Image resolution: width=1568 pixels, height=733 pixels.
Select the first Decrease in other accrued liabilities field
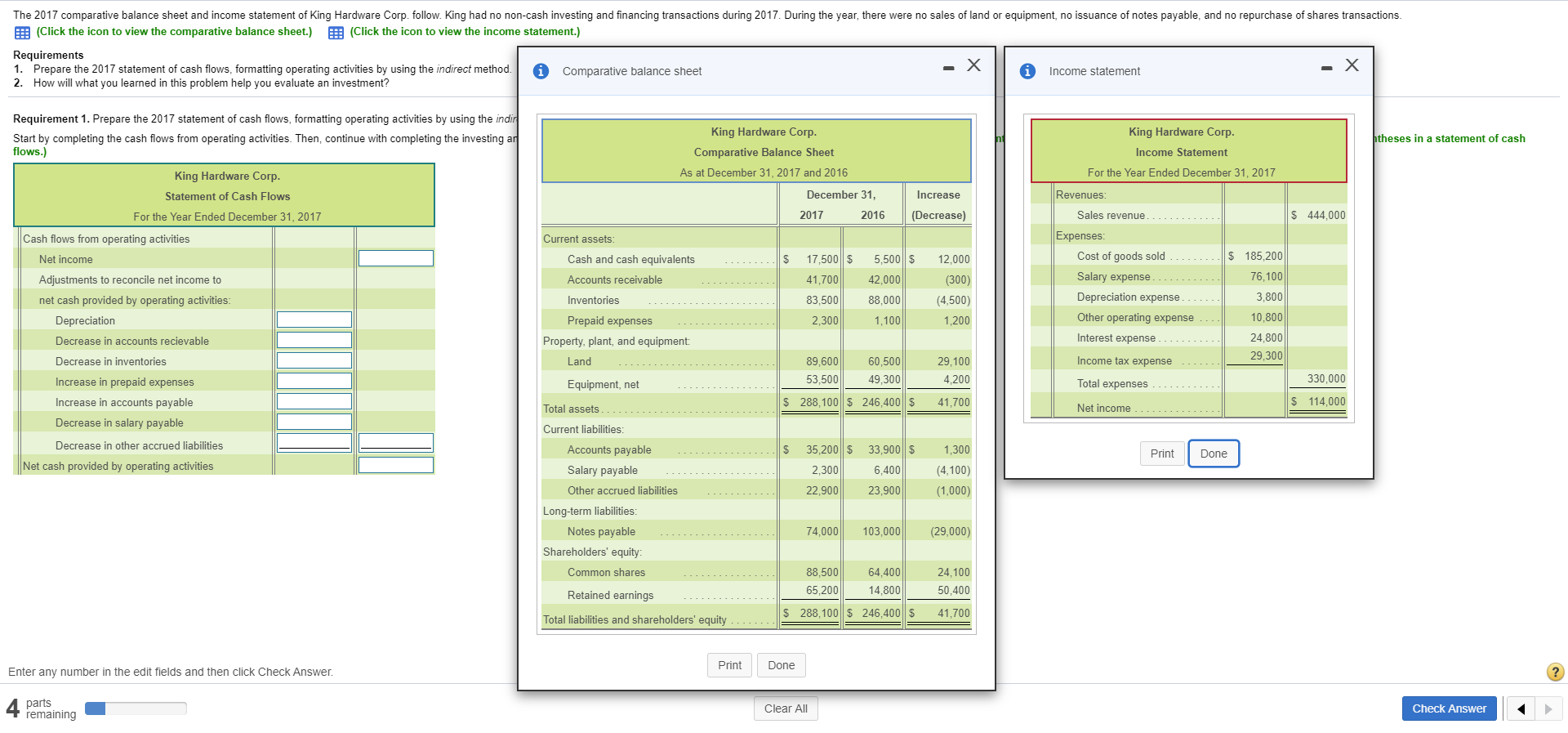point(314,442)
